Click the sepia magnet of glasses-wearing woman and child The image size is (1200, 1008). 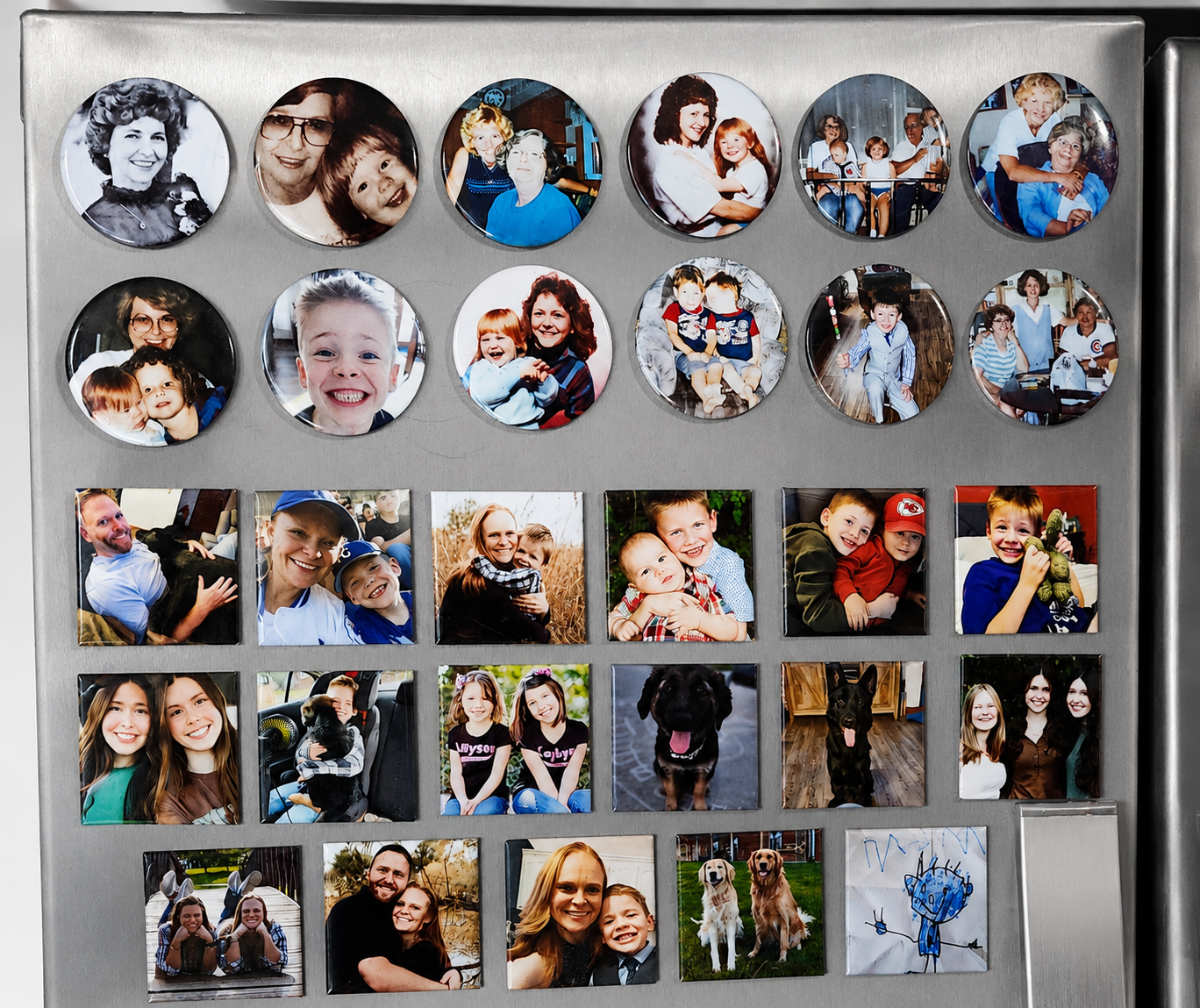(x=336, y=161)
